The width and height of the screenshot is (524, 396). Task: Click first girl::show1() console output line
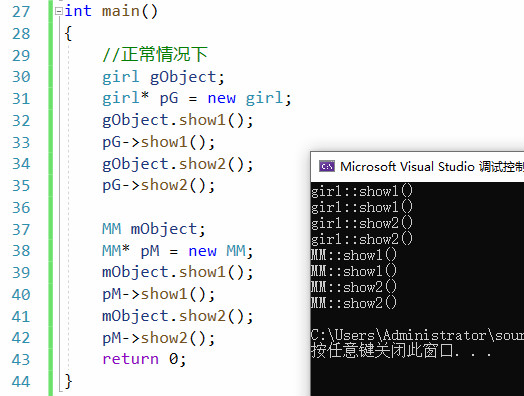(362, 191)
